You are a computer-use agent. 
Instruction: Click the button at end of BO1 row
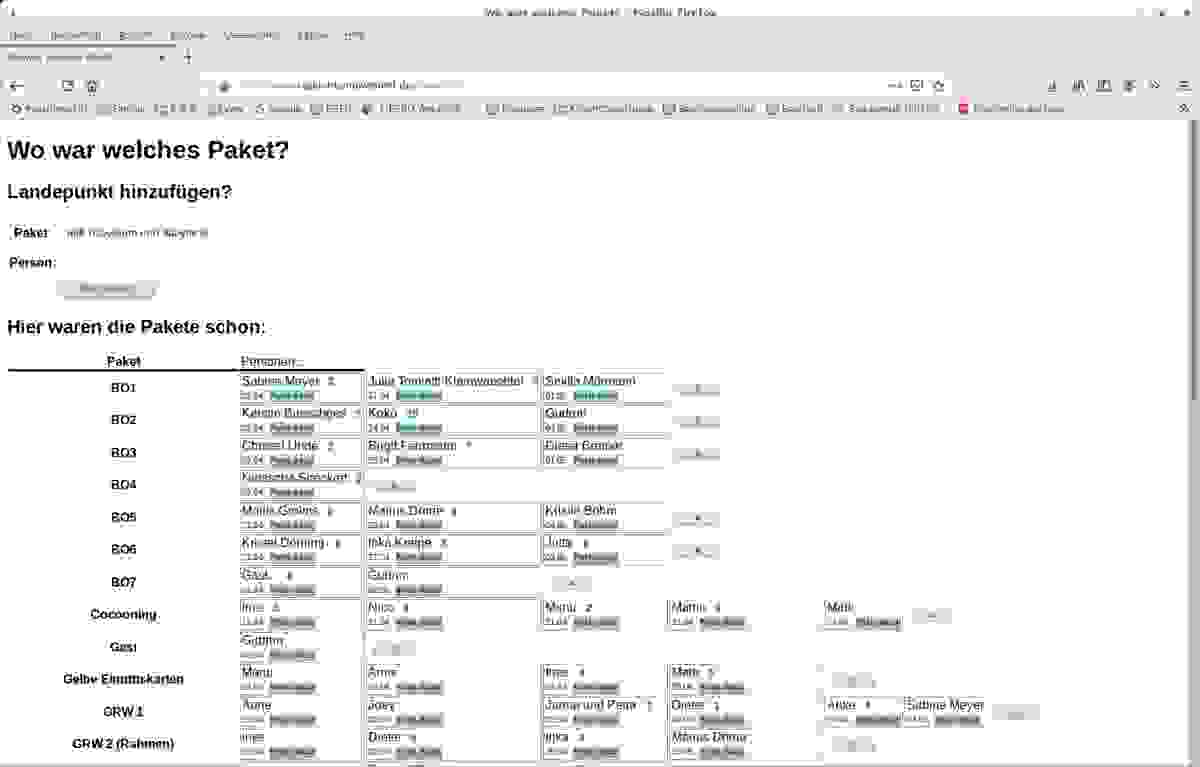click(696, 389)
